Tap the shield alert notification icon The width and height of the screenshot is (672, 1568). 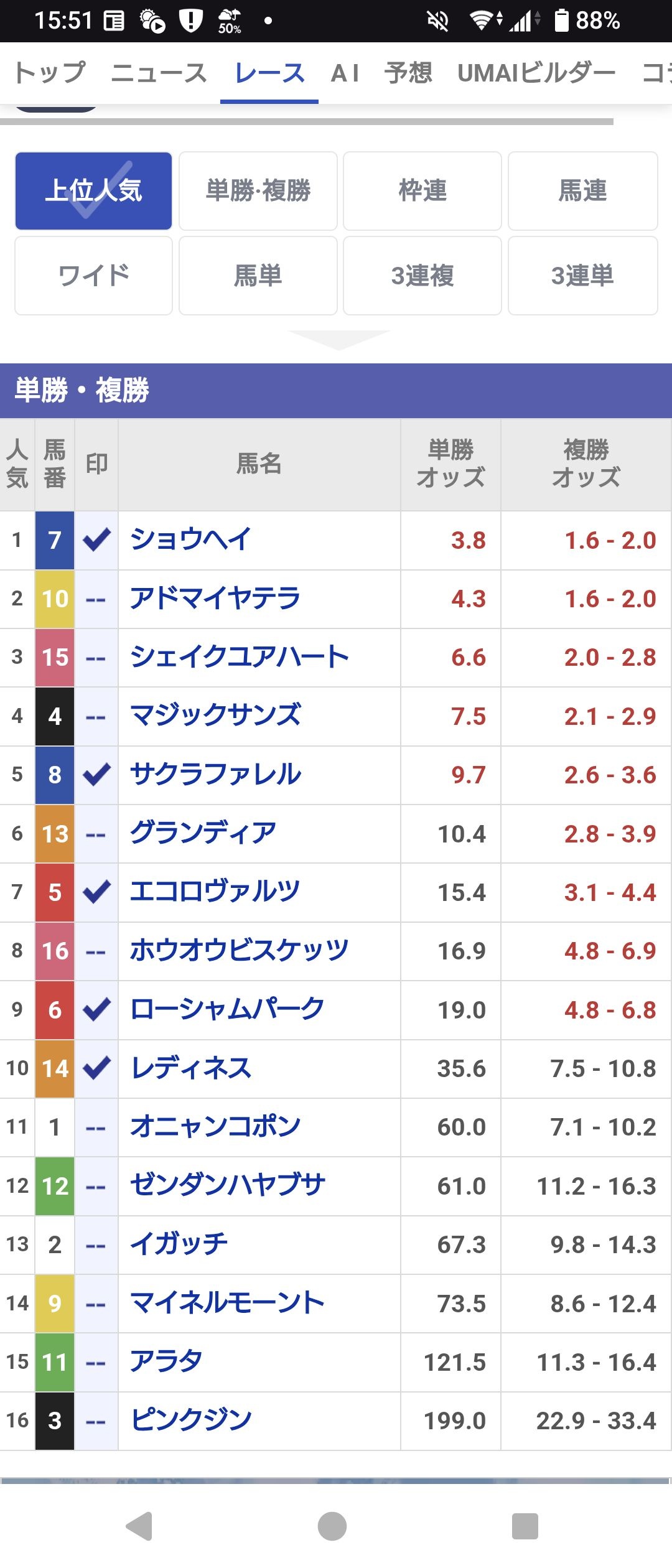(x=190, y=20)
